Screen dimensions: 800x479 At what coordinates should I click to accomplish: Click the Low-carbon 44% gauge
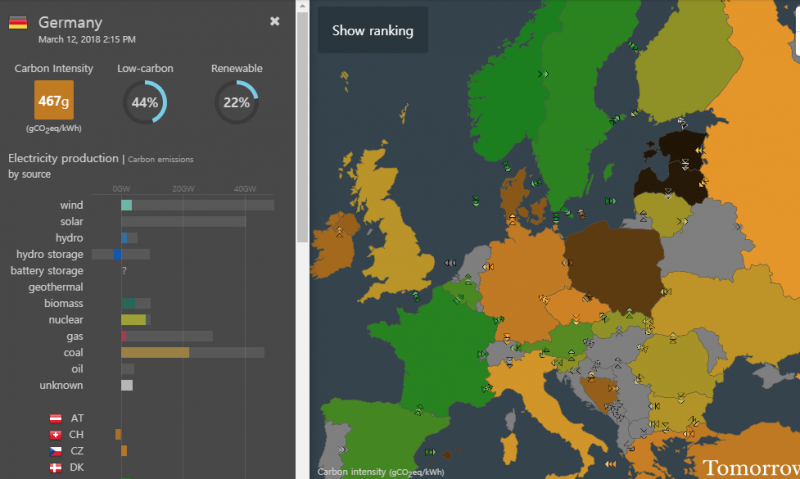coord(145,102)
